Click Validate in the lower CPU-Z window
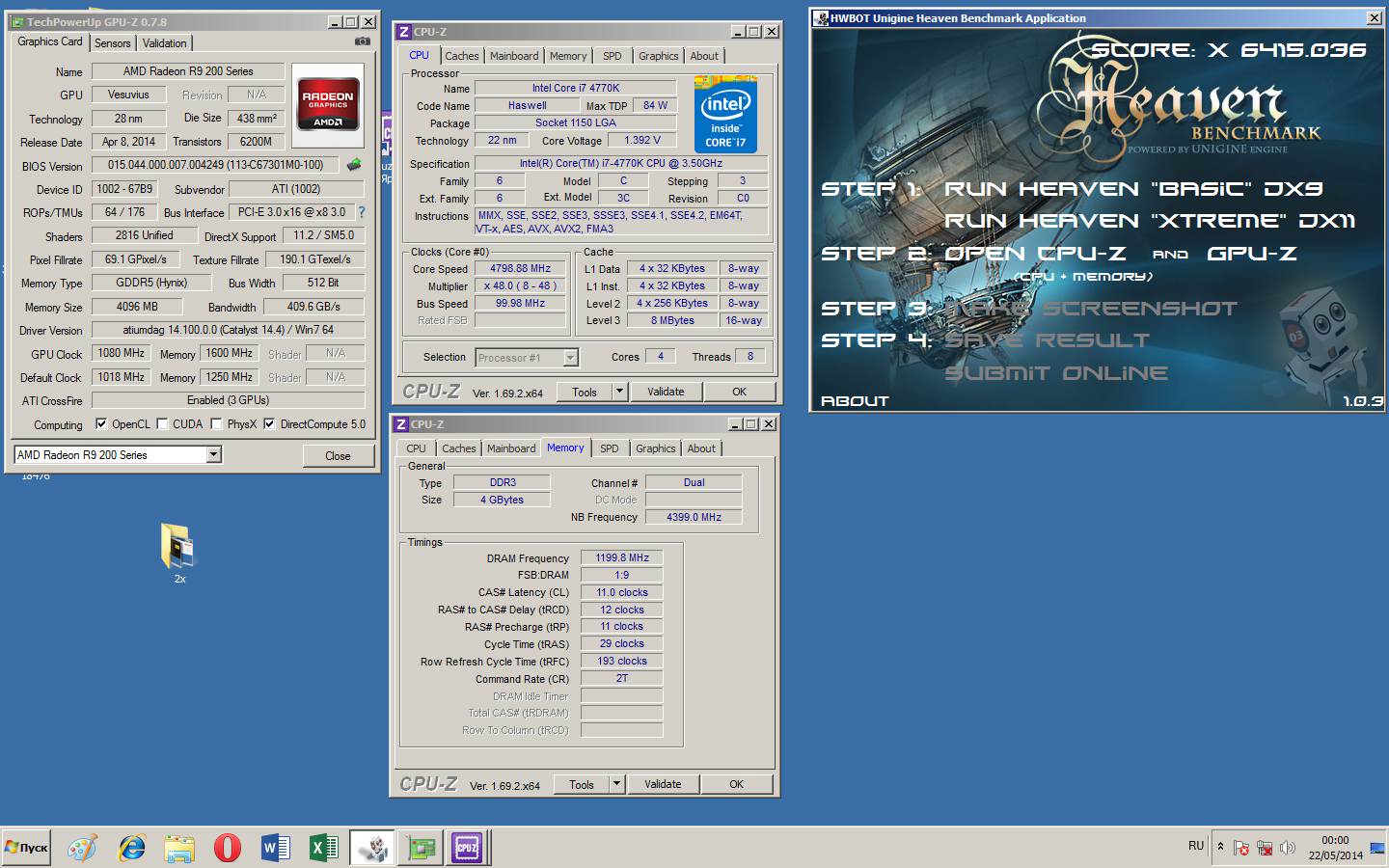 (x=663, y=784)
